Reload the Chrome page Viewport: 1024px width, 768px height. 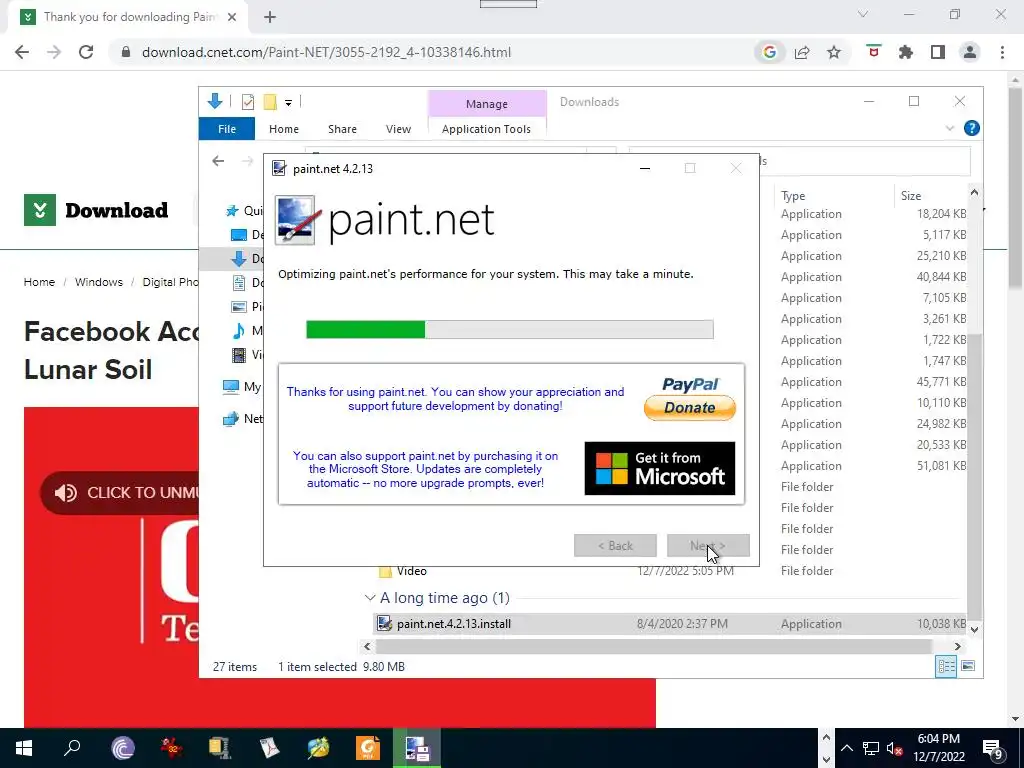click(x=86, y=52)
